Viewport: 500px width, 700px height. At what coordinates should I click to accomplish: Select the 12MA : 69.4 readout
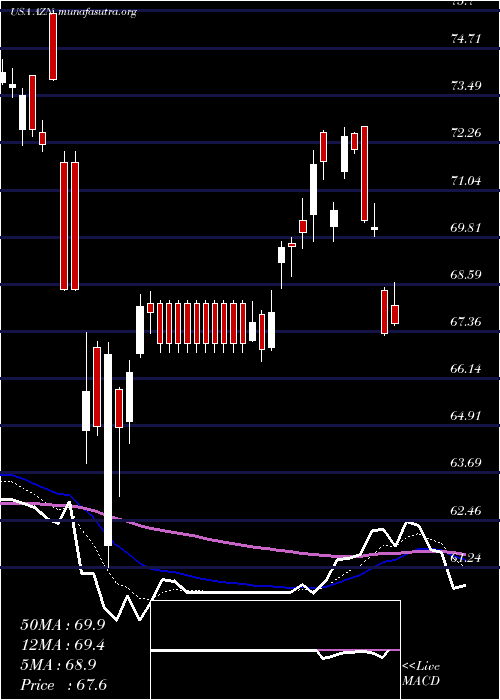63,645
